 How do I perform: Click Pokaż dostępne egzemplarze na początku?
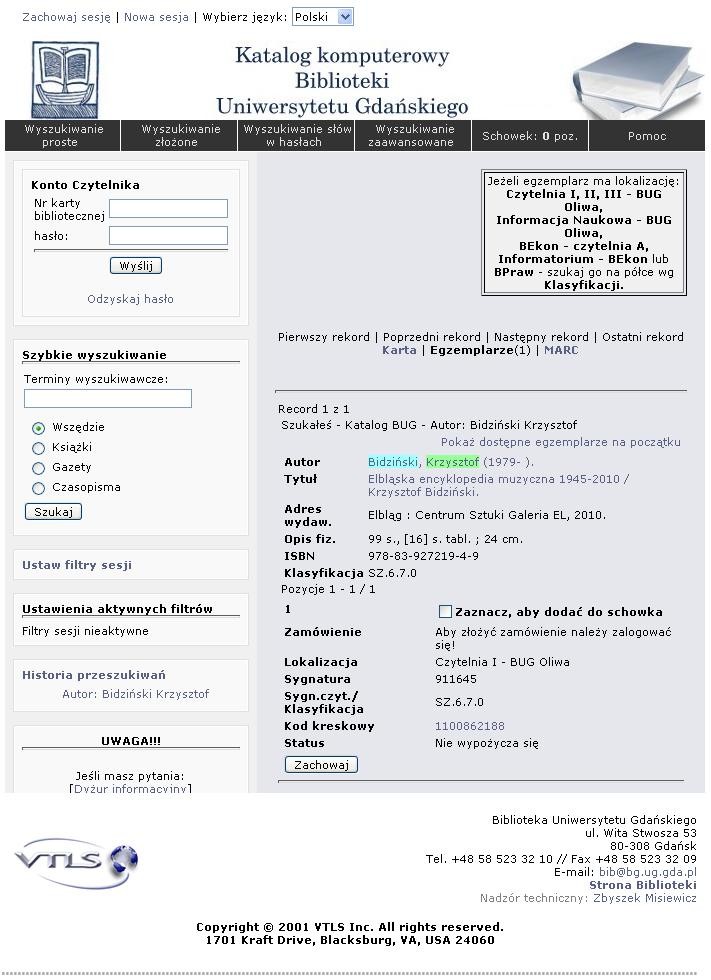click(x=560, y=442)
